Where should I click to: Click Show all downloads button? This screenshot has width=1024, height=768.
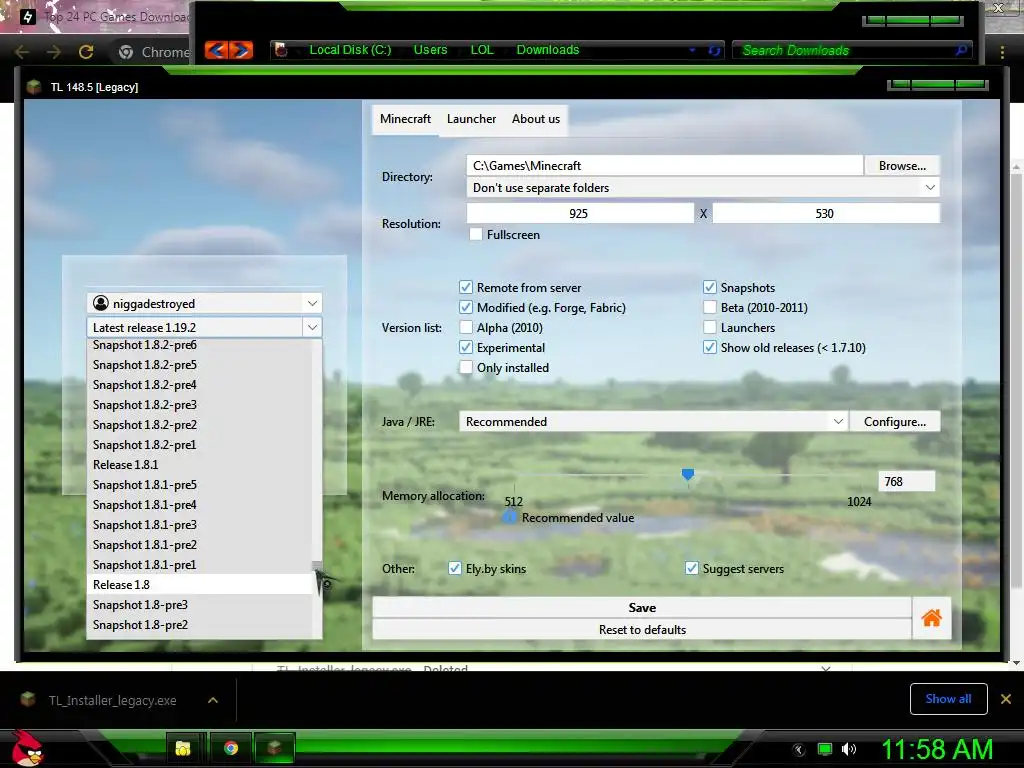coord(948,699)
